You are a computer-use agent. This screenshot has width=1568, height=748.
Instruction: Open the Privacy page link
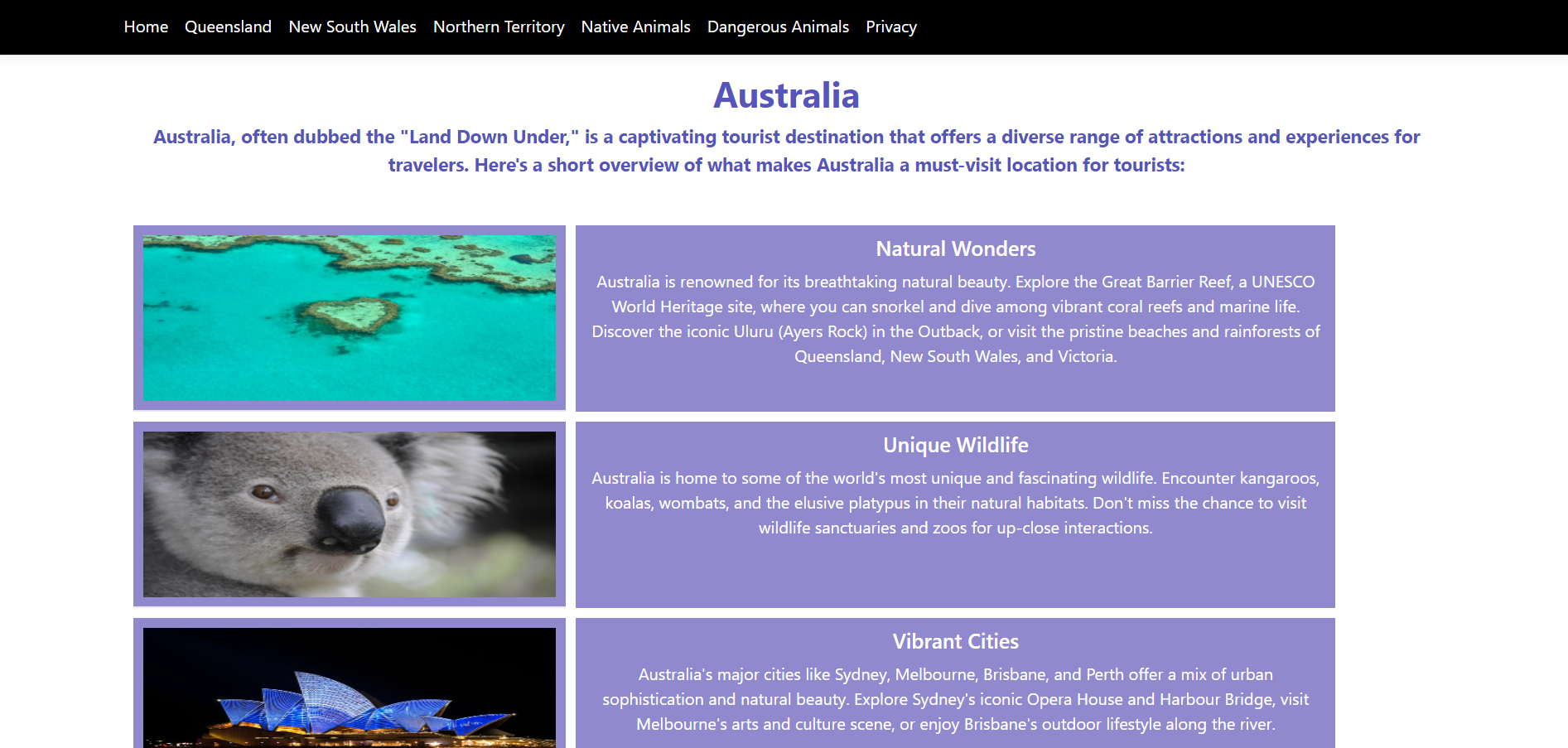tap(890, 27)
